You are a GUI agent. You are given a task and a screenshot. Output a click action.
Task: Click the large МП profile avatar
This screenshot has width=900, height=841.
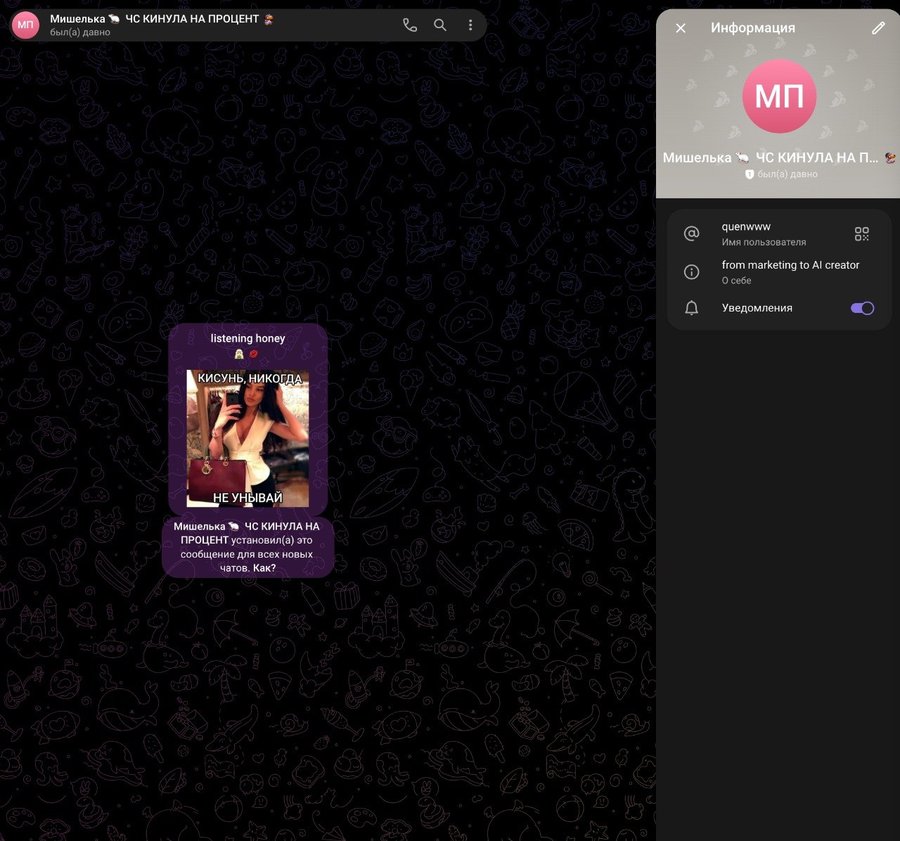pos(779,96)
